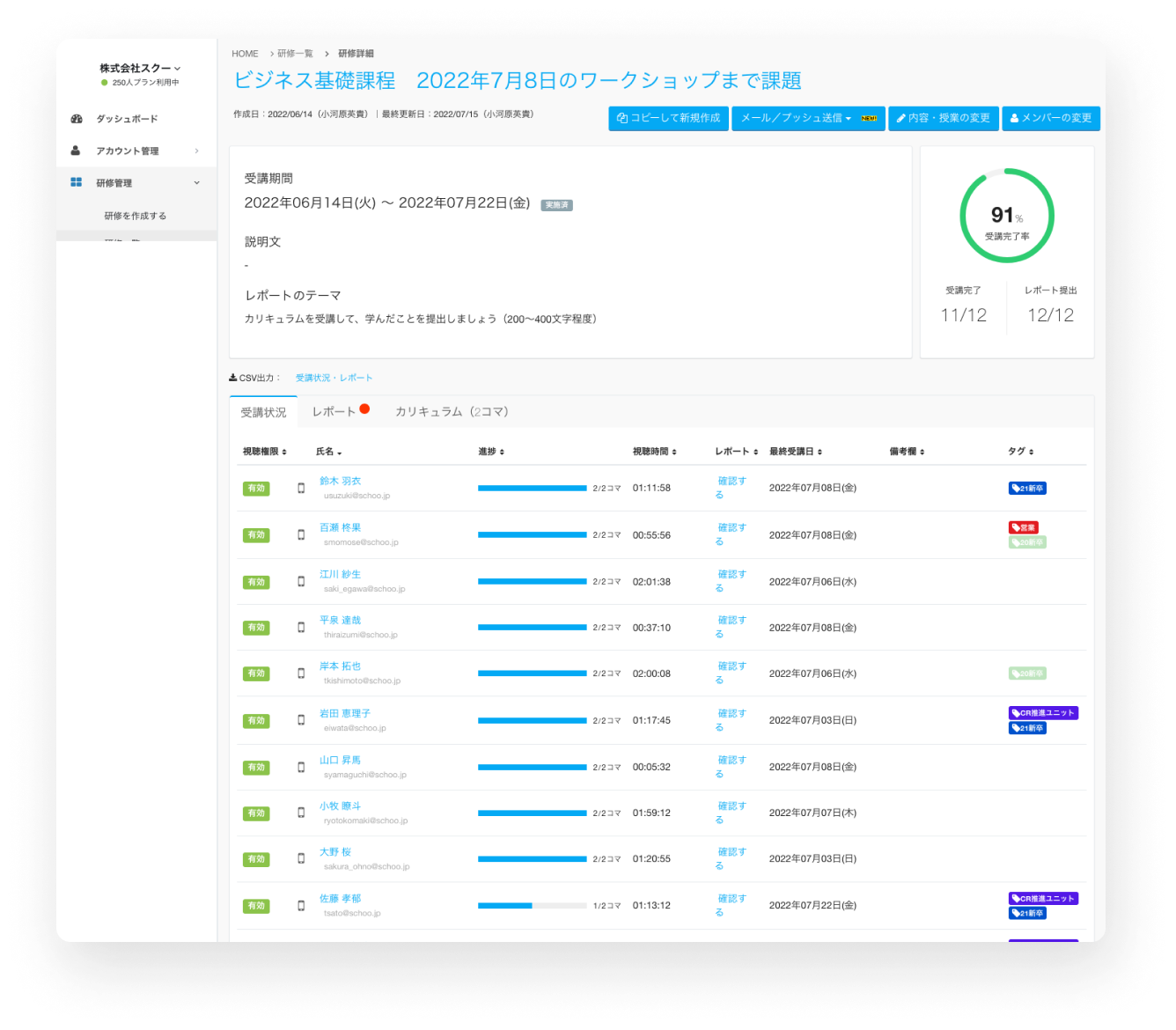Click the red 営業 tag on 百瀬 row
The image size is (1176, 1030).
click(x=1024, y=527)
